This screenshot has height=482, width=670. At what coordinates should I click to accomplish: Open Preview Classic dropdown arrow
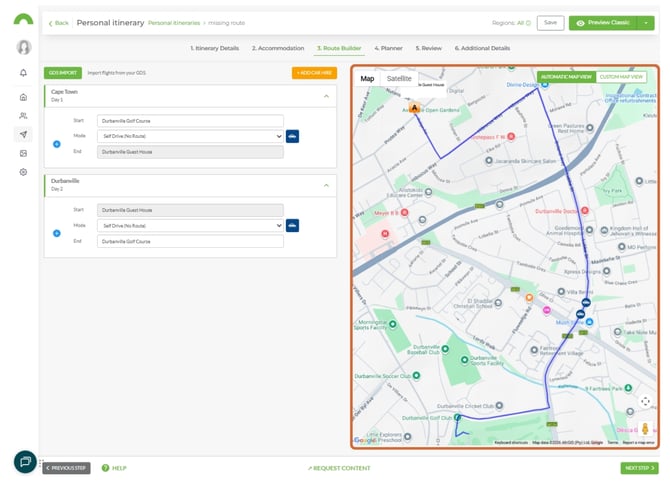tap(646, 23)
